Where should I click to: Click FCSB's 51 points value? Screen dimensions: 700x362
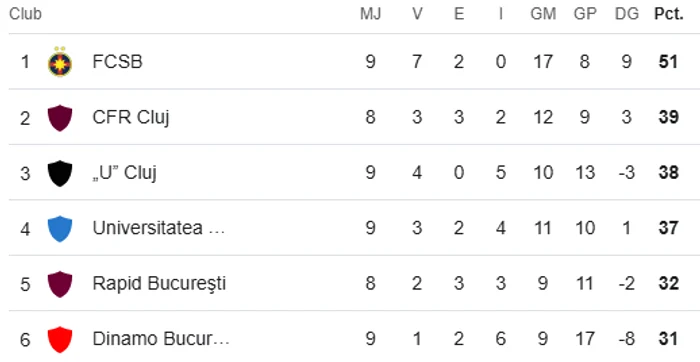tap(669, 62)
